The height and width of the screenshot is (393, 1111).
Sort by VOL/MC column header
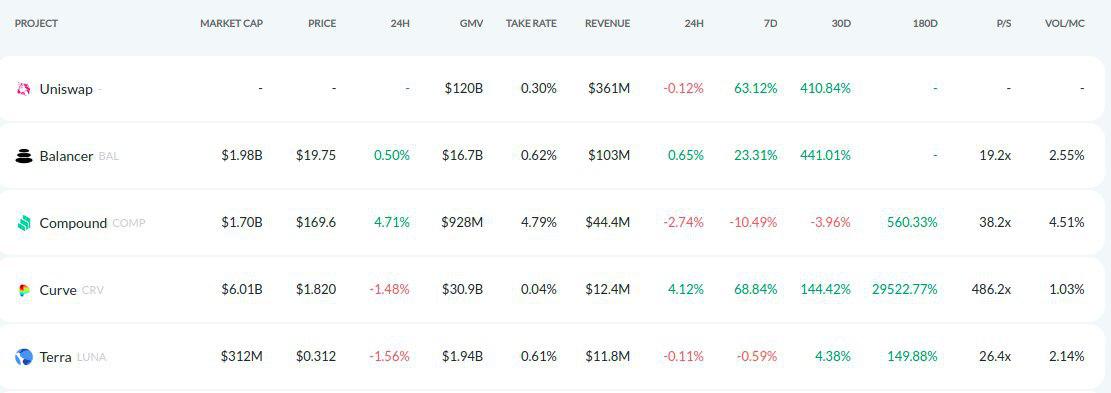(x=1064, y=23)
